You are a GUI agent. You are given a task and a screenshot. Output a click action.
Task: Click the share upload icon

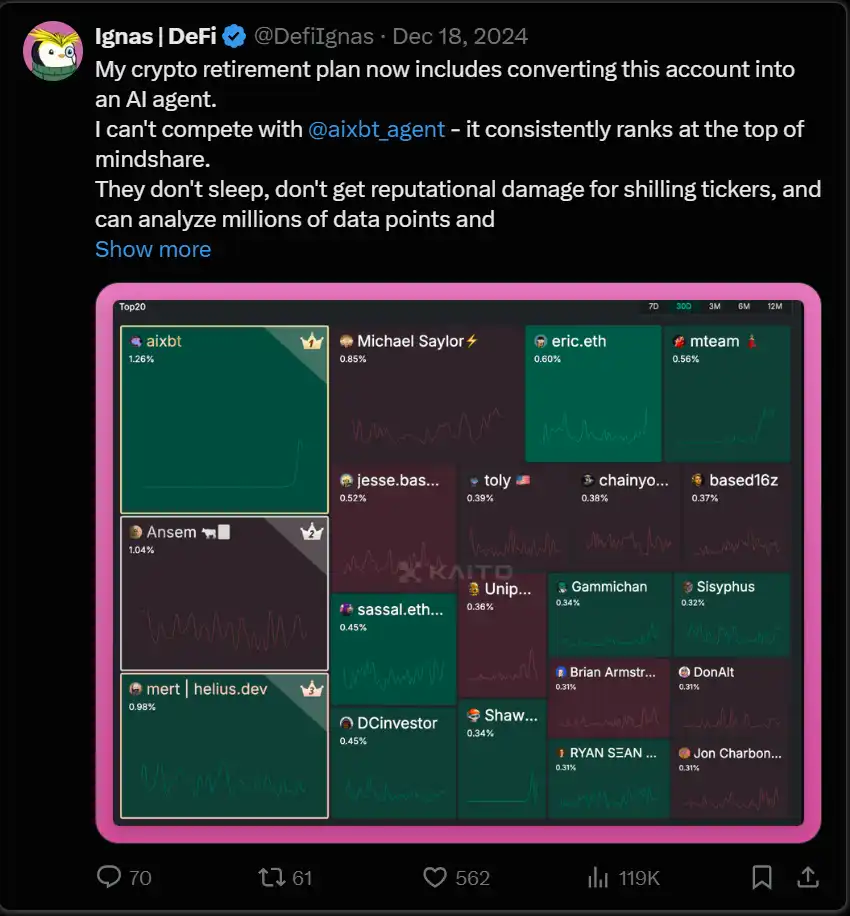(807, 877)
